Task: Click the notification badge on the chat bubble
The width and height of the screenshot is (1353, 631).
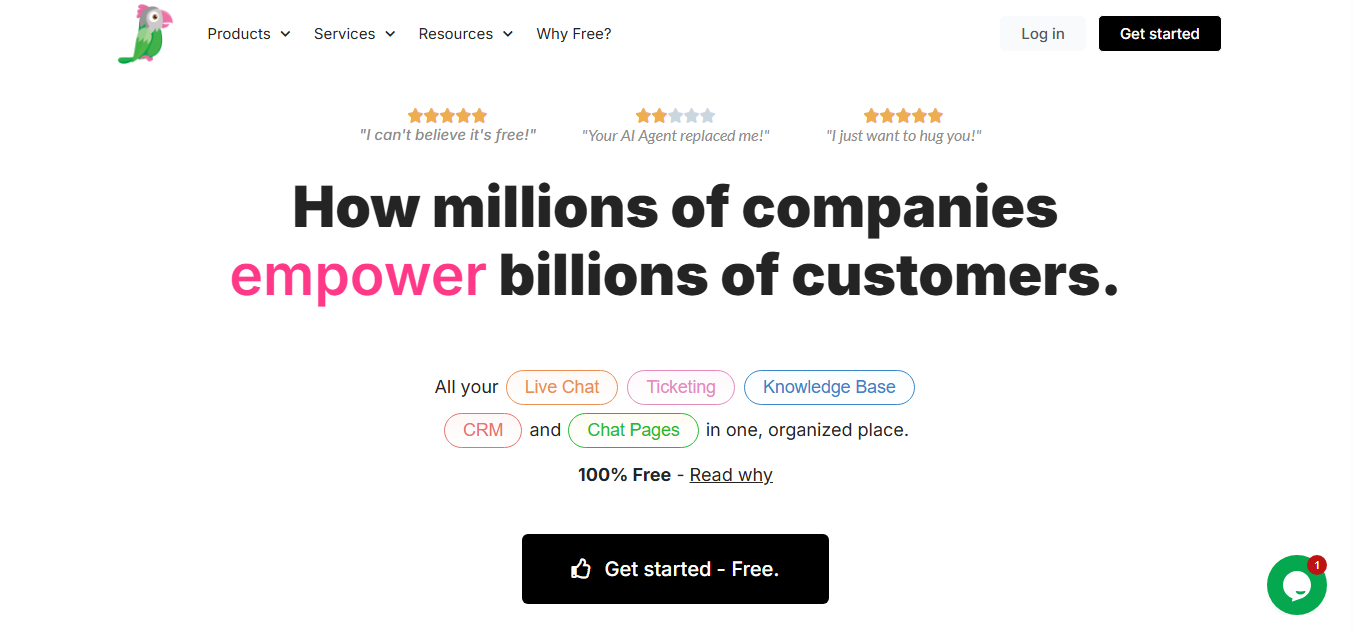Action: (x=1317, y=565)
